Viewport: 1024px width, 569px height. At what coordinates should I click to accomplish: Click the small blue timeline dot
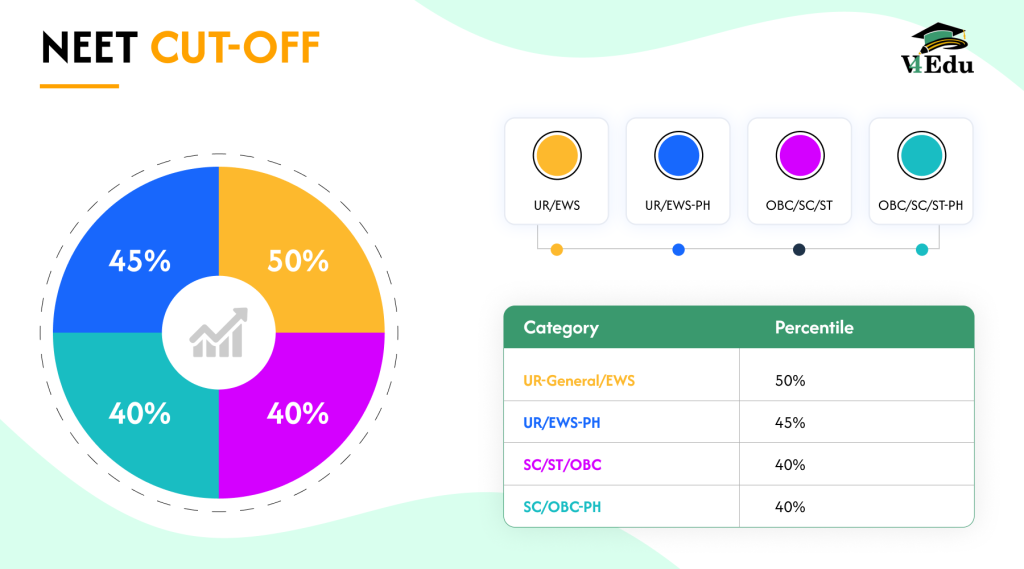tap(678, 250)
